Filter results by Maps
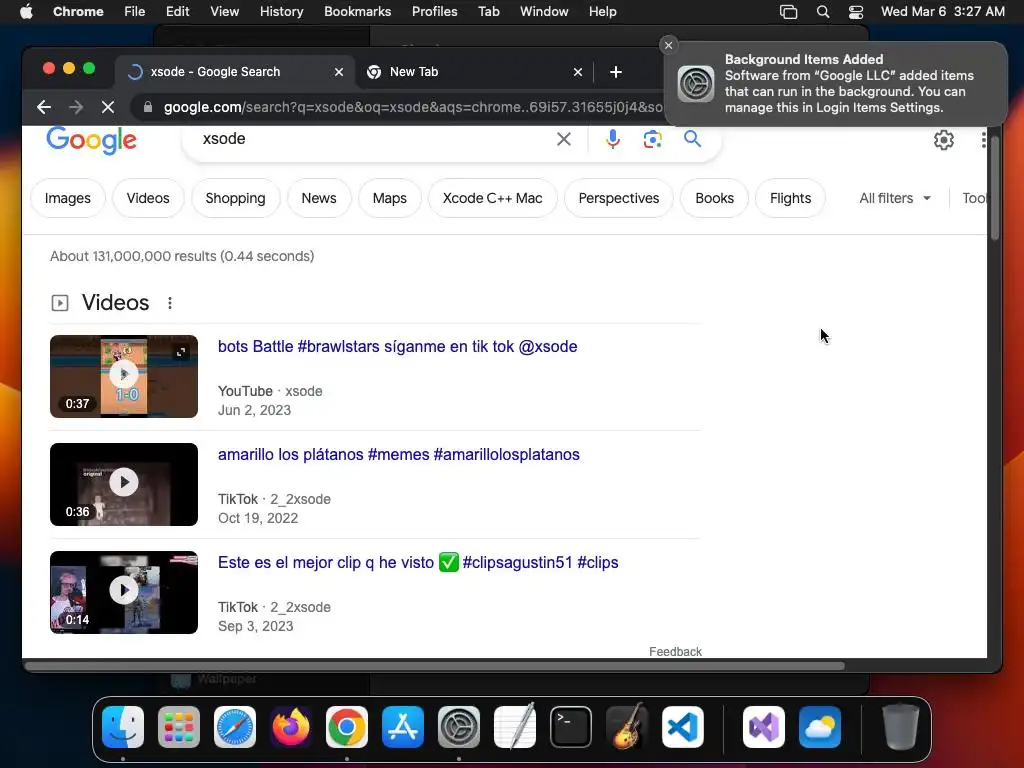 [x=389, y=198]
